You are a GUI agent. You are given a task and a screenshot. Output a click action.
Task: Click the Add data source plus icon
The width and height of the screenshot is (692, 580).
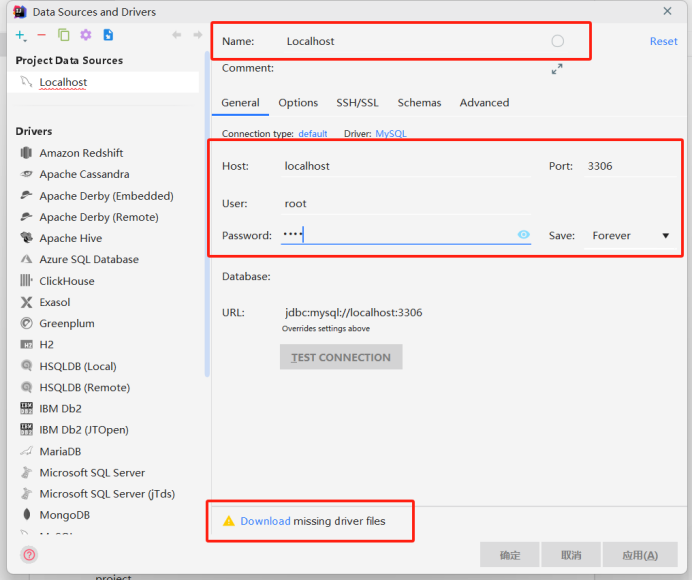pos(20,35)
